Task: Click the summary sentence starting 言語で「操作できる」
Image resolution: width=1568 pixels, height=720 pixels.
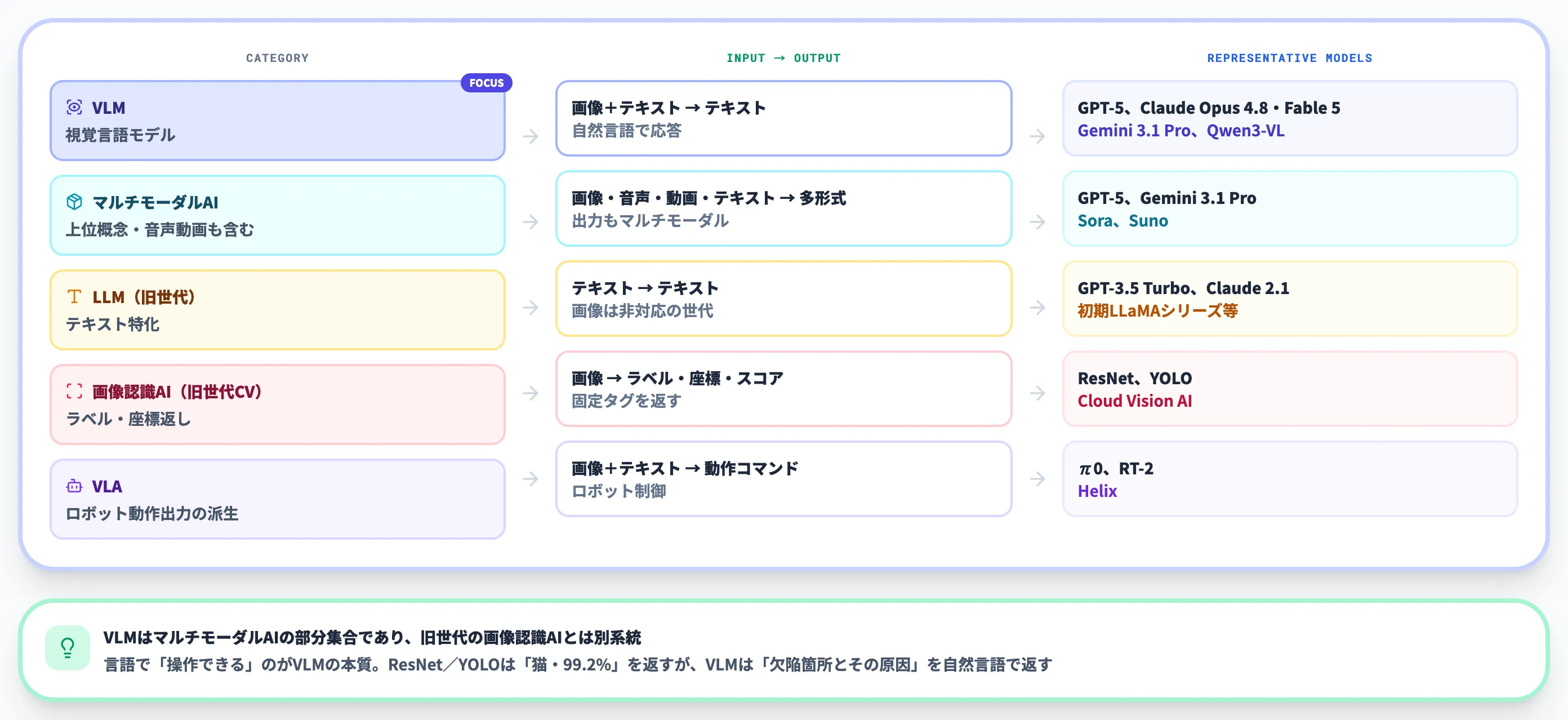Action: tap(578, 664)
